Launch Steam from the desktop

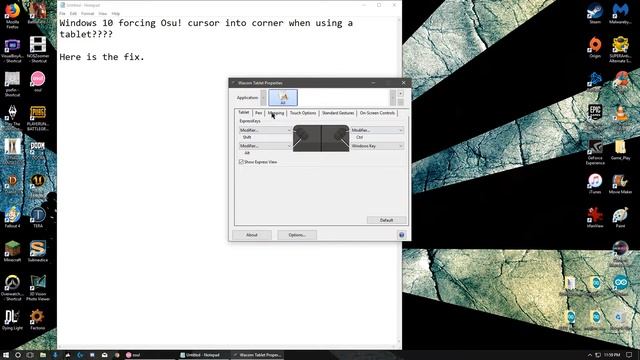[595, 13]
